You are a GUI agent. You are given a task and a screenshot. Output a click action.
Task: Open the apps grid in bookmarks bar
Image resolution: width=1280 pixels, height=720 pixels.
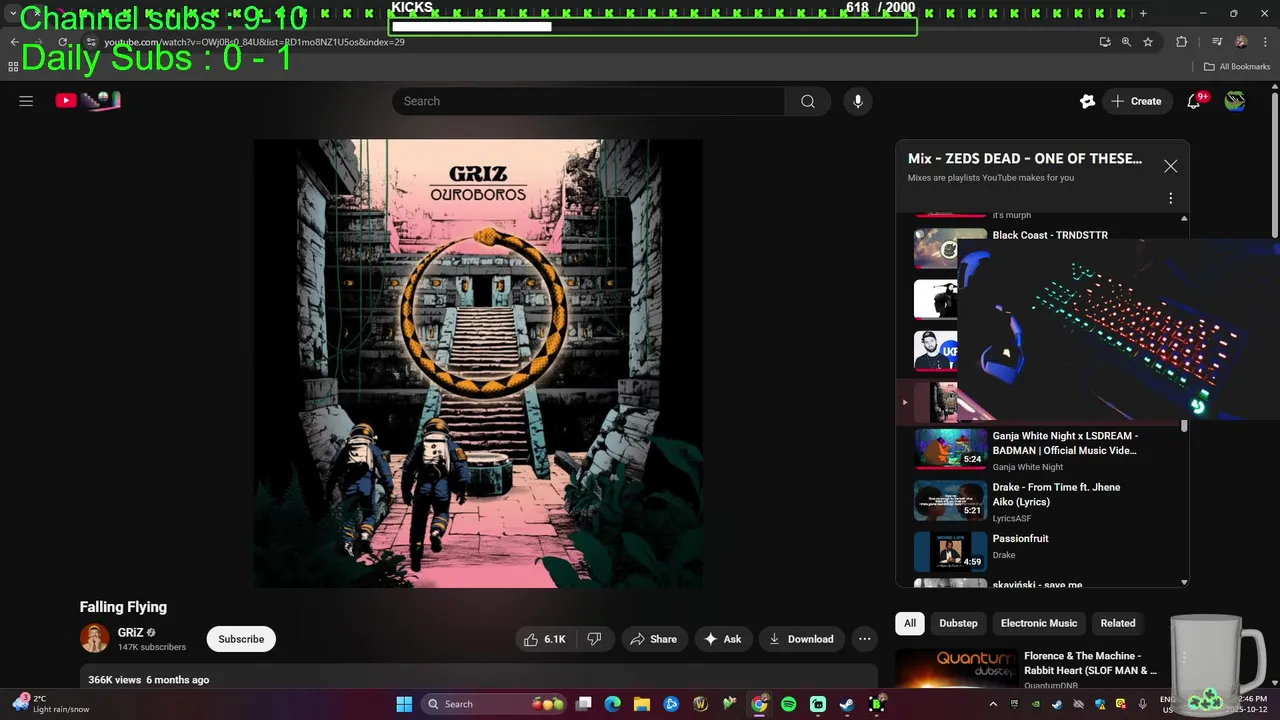(x=13, y=67)
